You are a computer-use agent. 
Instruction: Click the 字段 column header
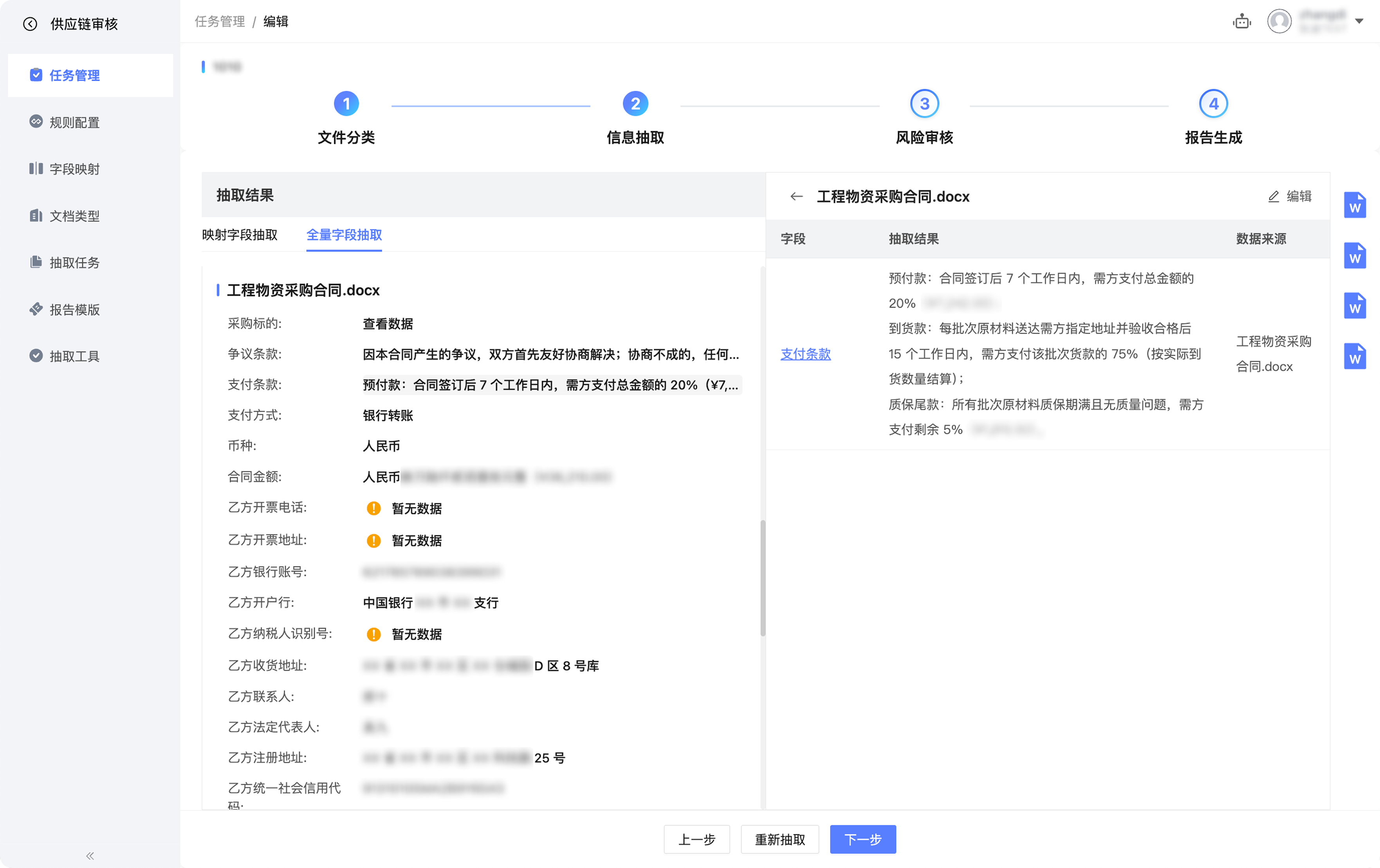tap(793, 239)
